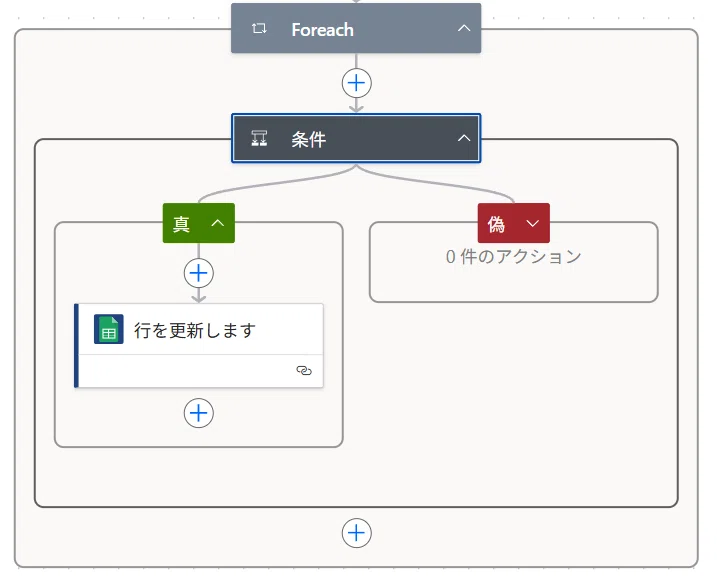Viewport: 717px width, 577px height.
Task: Click the 条件 condition icon
Action: tap(259, 138)
